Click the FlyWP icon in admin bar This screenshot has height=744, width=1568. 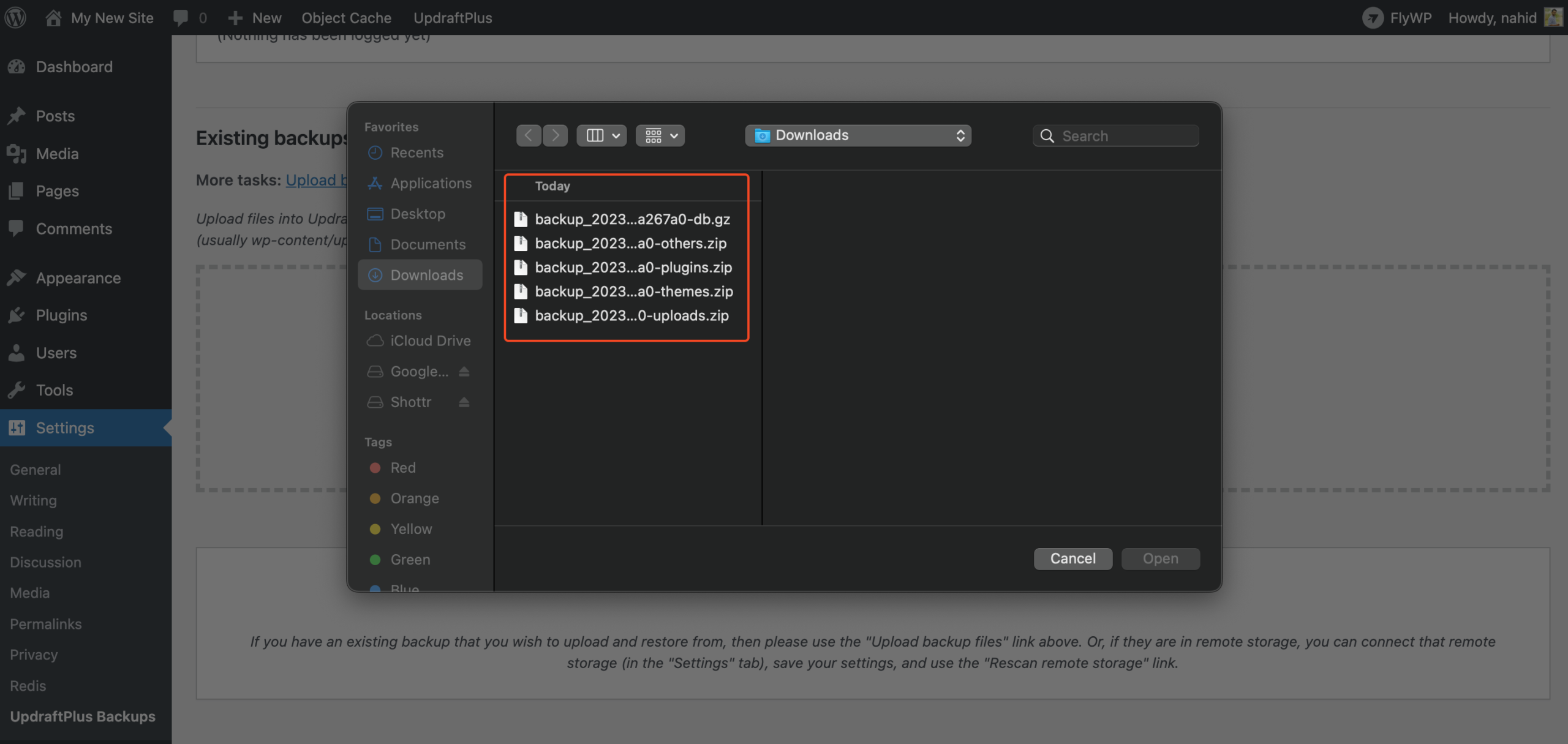click(1373, 18)
